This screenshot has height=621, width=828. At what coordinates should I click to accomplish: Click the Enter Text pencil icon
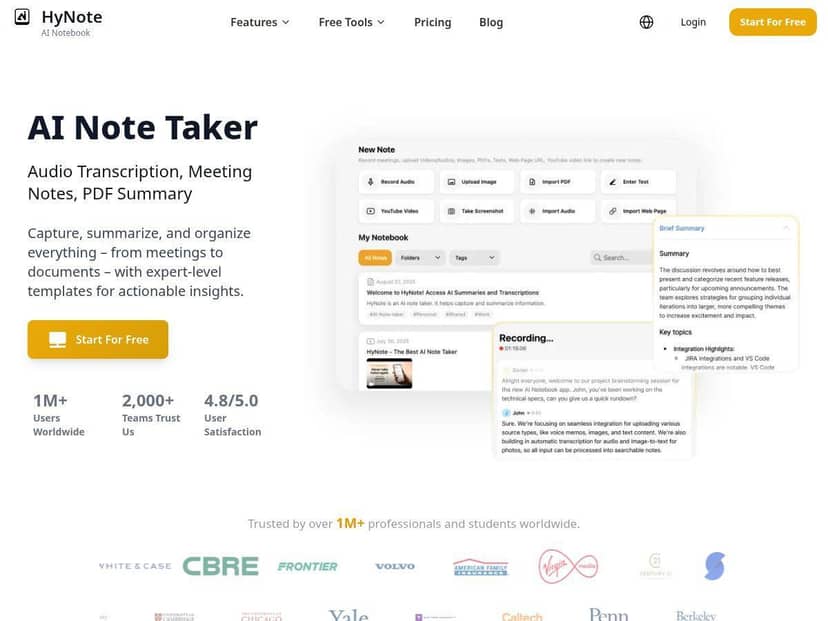(x=612, y=183)
